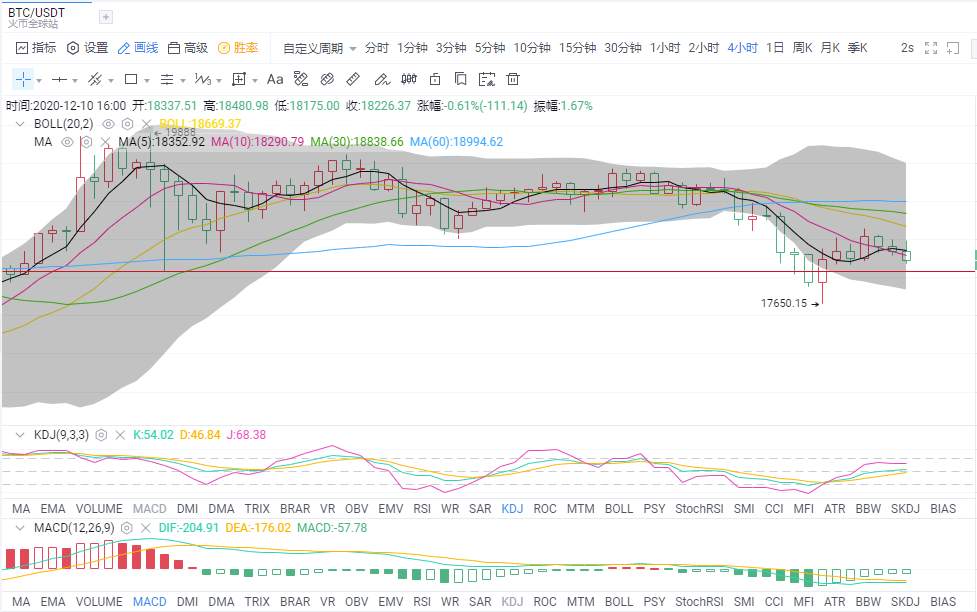Select RSI in the KDJ panel indicator list

pyautogui.click(x=422, y=509)
